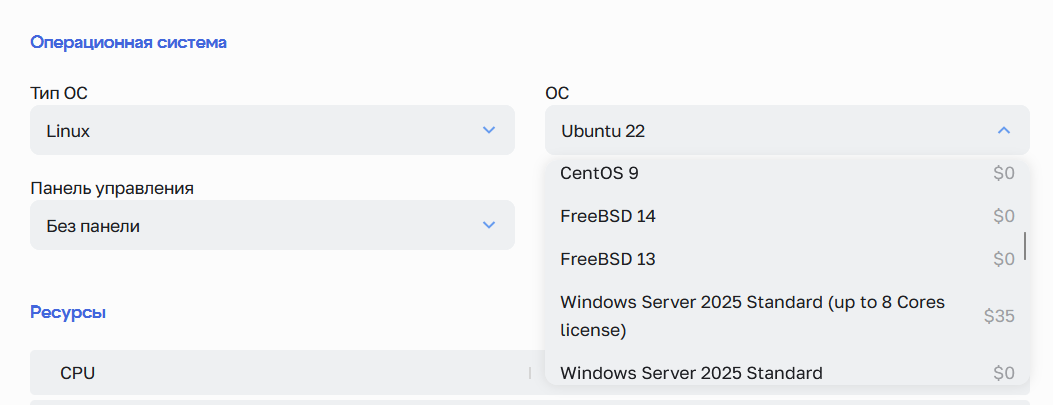This screenshot has width=1053, height=405.
Task: Pick FreeBSD 13 from the list
Action: (x=608, y=259)
